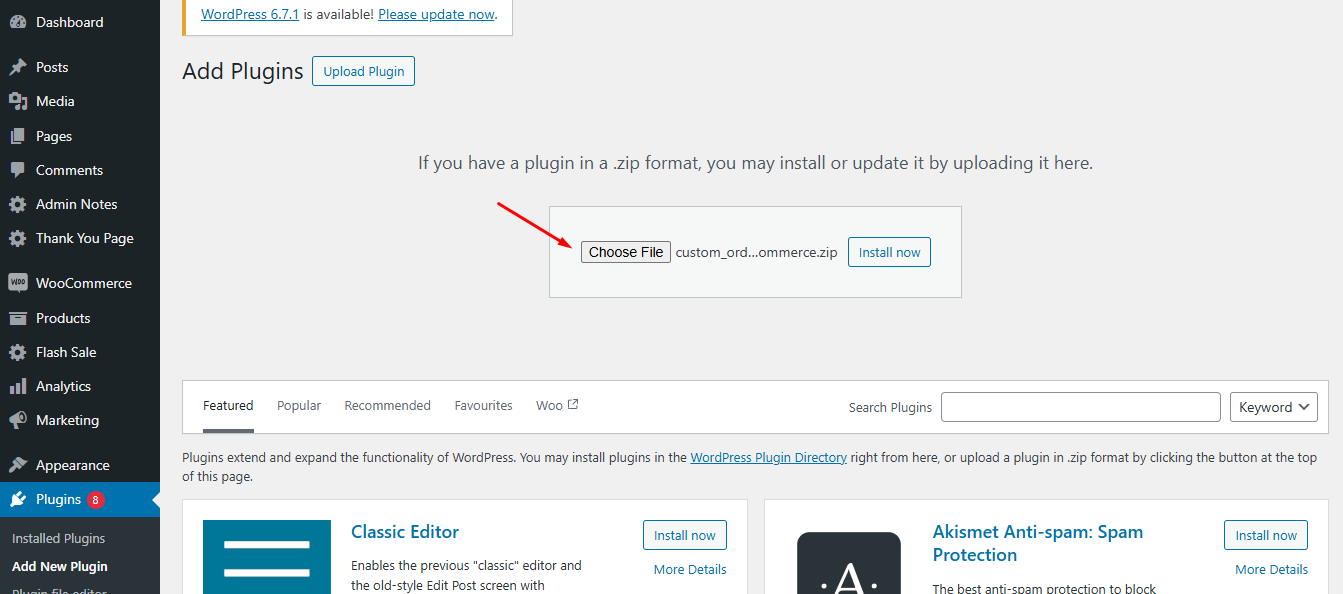Screen dimensions: 1343x594
Task: Click the Flash Sale gear icon
Action: point(18,352)
